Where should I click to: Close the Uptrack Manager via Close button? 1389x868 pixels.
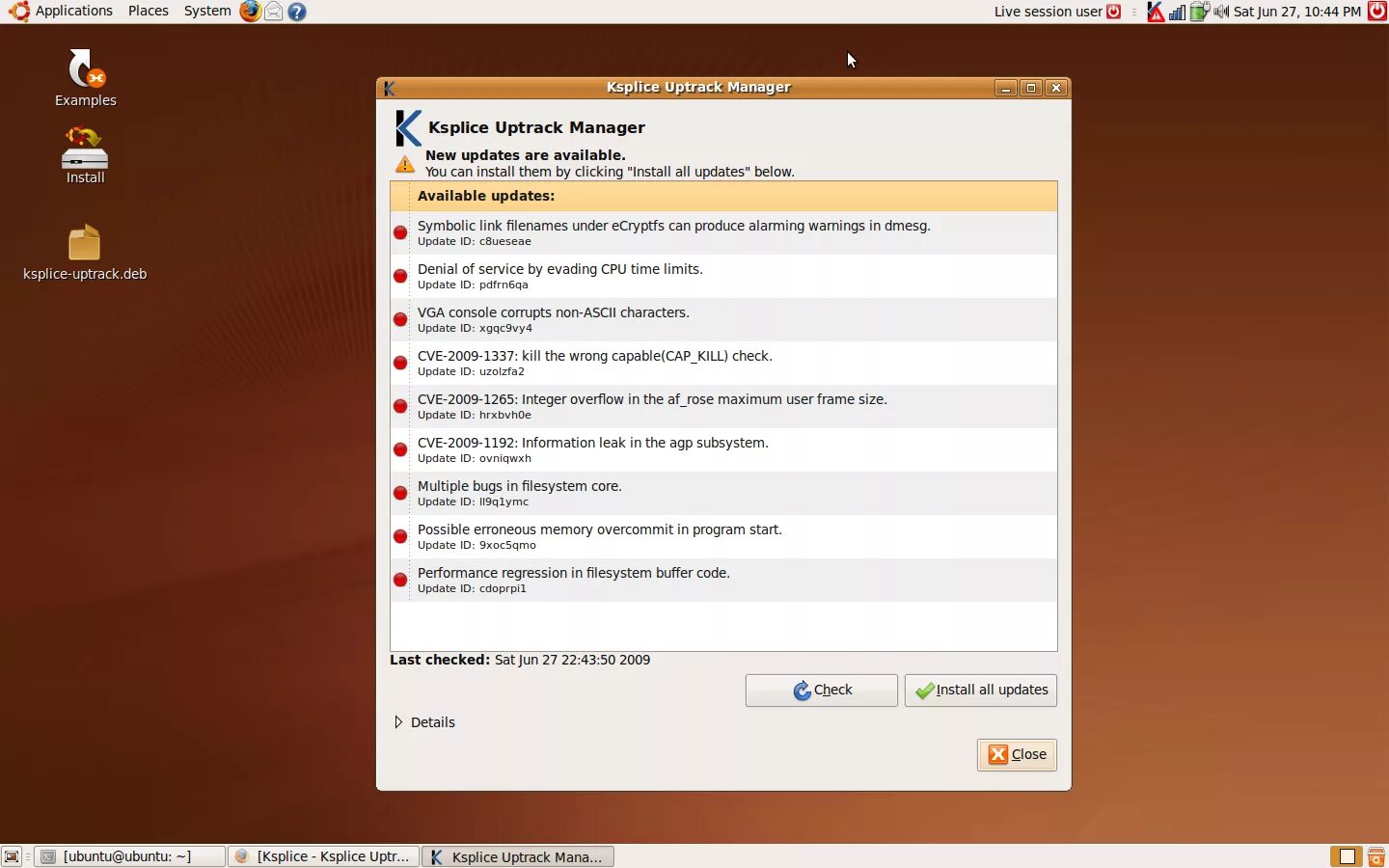[1017, 755]
